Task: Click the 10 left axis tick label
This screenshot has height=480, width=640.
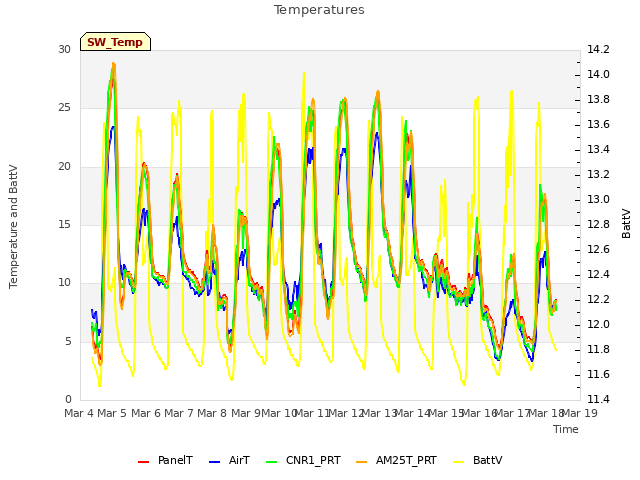Action: [64, 282]
